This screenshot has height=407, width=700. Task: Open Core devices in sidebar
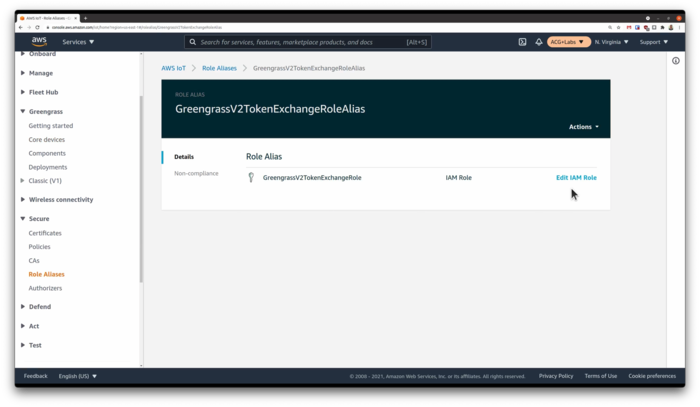(x=47, y=140)
